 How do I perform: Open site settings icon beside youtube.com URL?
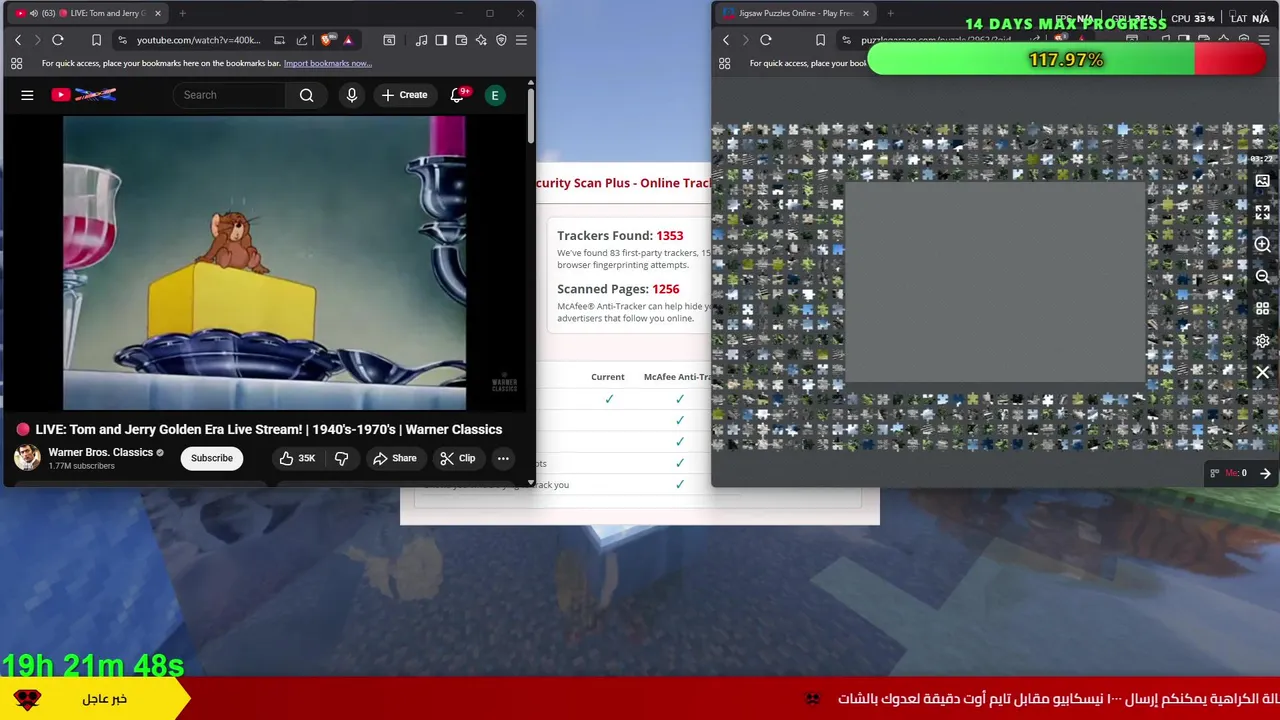point(122,40)
